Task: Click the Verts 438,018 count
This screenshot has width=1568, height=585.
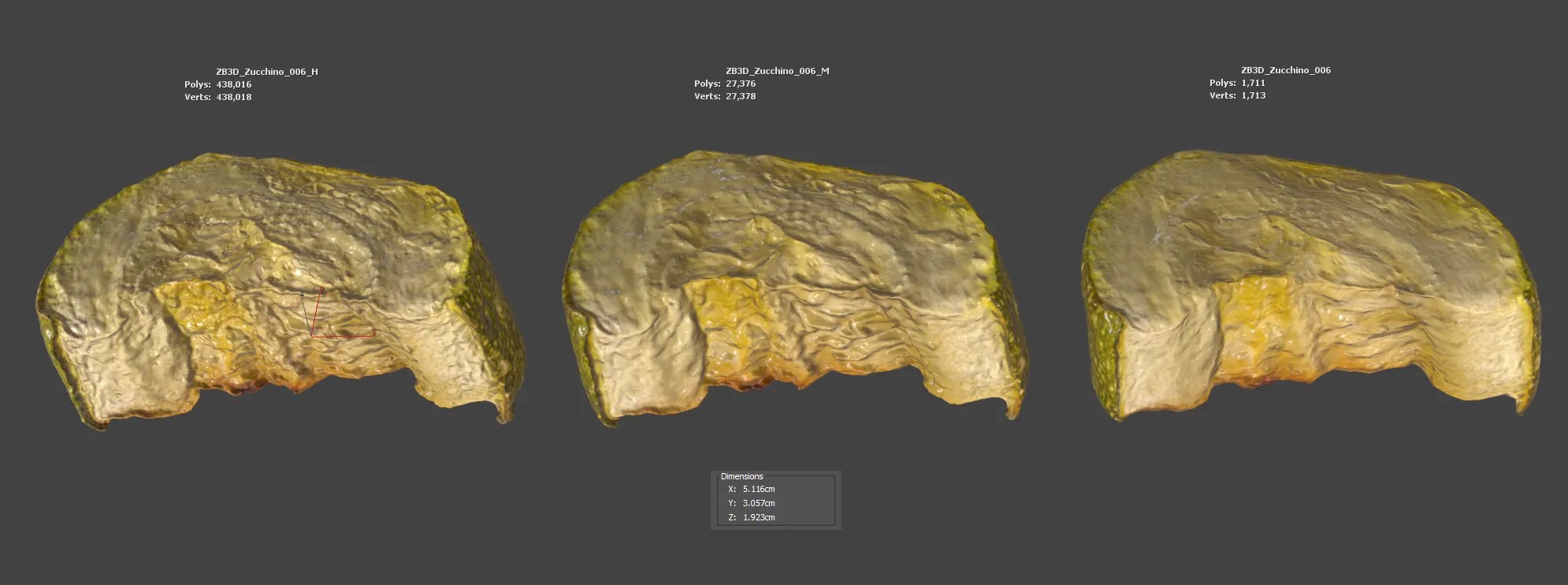Action: tap(234, 97)
